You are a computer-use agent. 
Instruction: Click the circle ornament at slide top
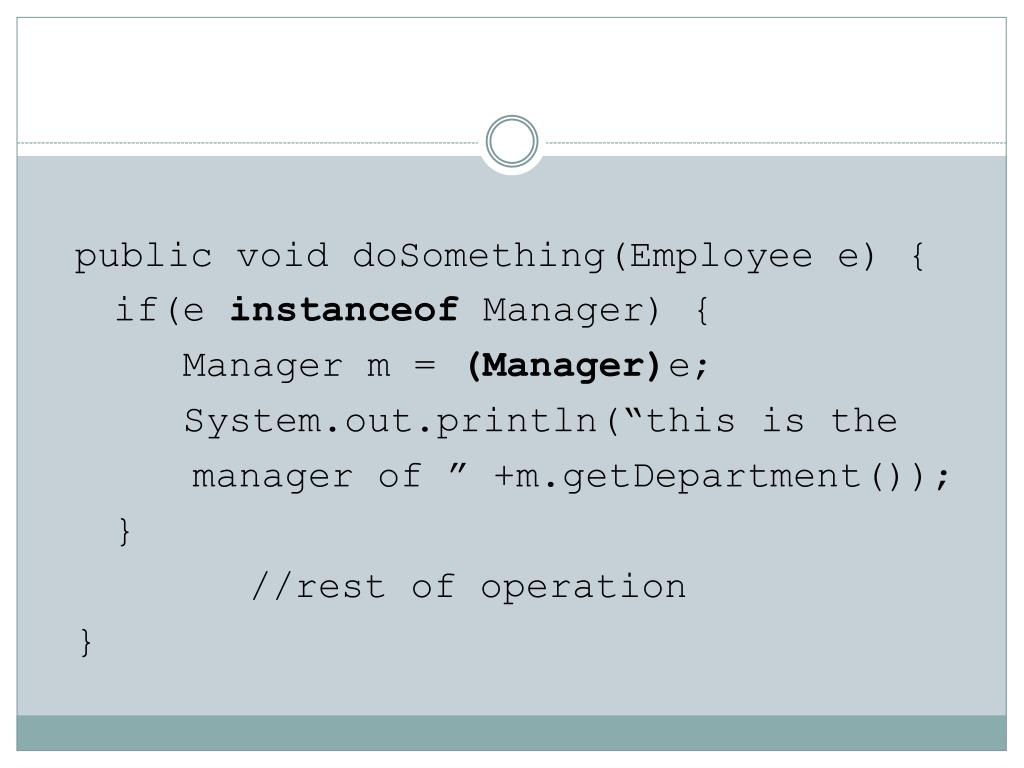[x=512, y=141]
